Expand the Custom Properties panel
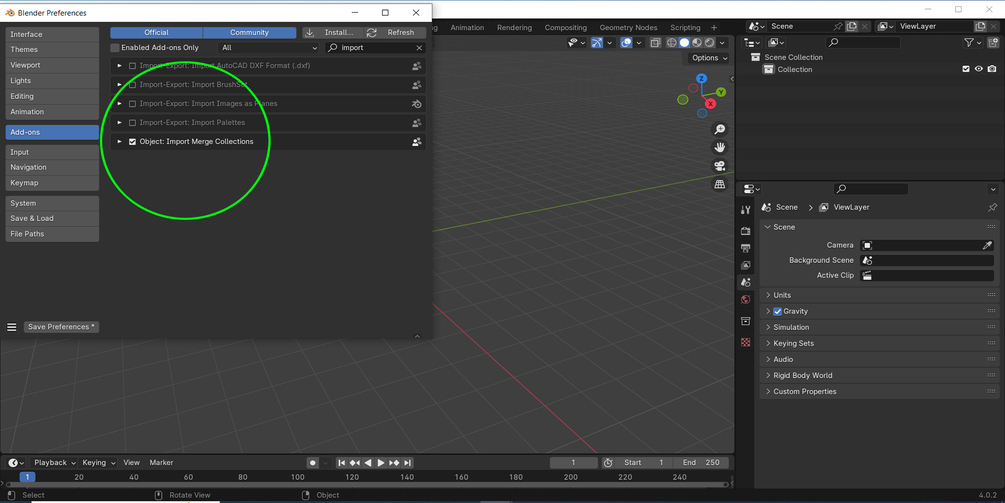1005x503 pixels. [x=877, y=392]
